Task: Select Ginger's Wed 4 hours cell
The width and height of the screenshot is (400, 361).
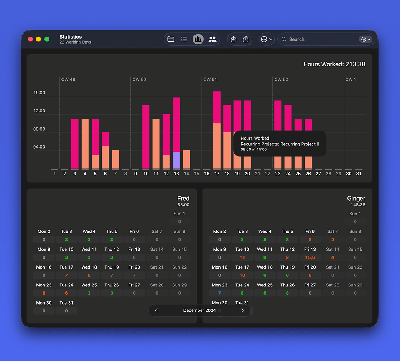Action: pos(265,239)
